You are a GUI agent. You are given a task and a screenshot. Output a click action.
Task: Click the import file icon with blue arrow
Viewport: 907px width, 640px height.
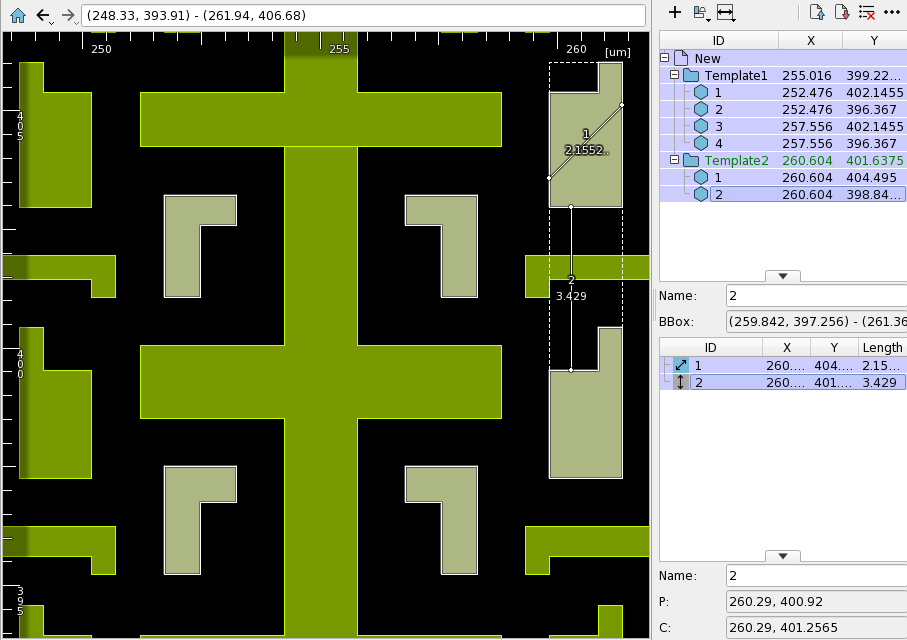(x=817, y=12)
